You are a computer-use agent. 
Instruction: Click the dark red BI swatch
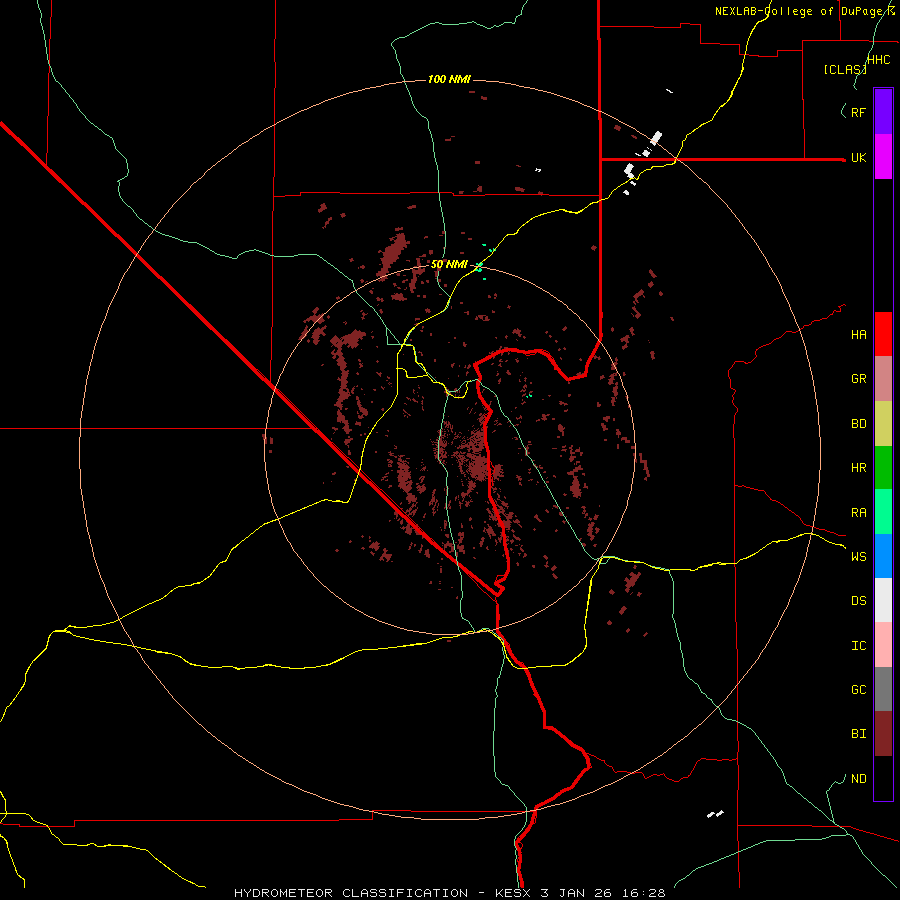coord(883,734)
